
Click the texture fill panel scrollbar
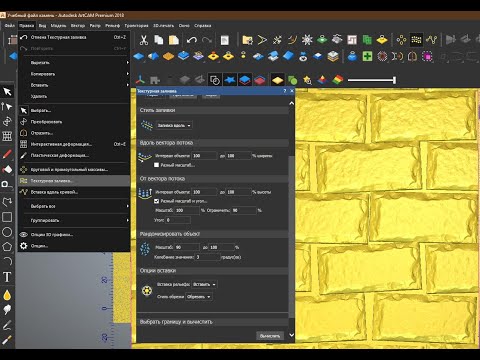pyautogui.click(x=292, y=237)
